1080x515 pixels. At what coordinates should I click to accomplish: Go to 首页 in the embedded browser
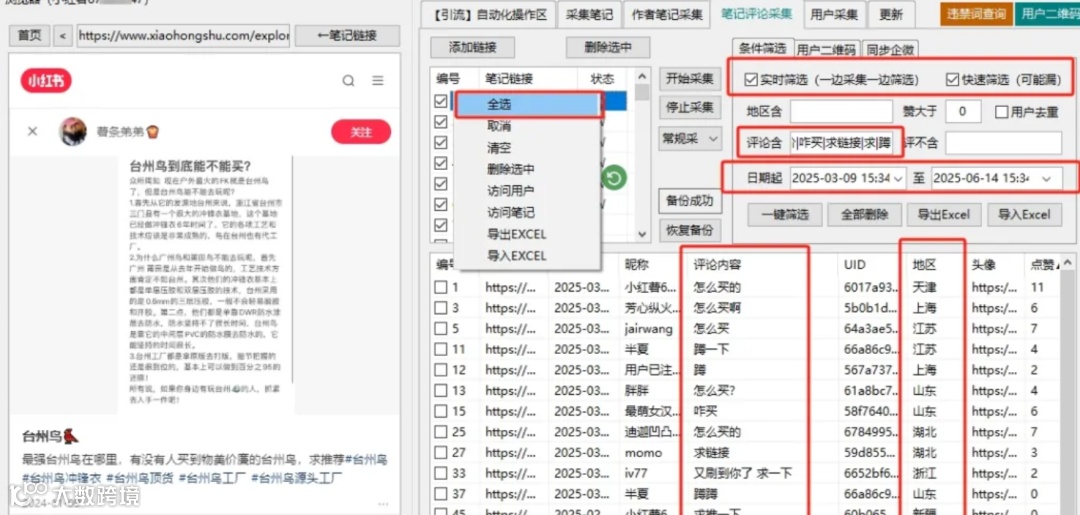tap(30, 36)
